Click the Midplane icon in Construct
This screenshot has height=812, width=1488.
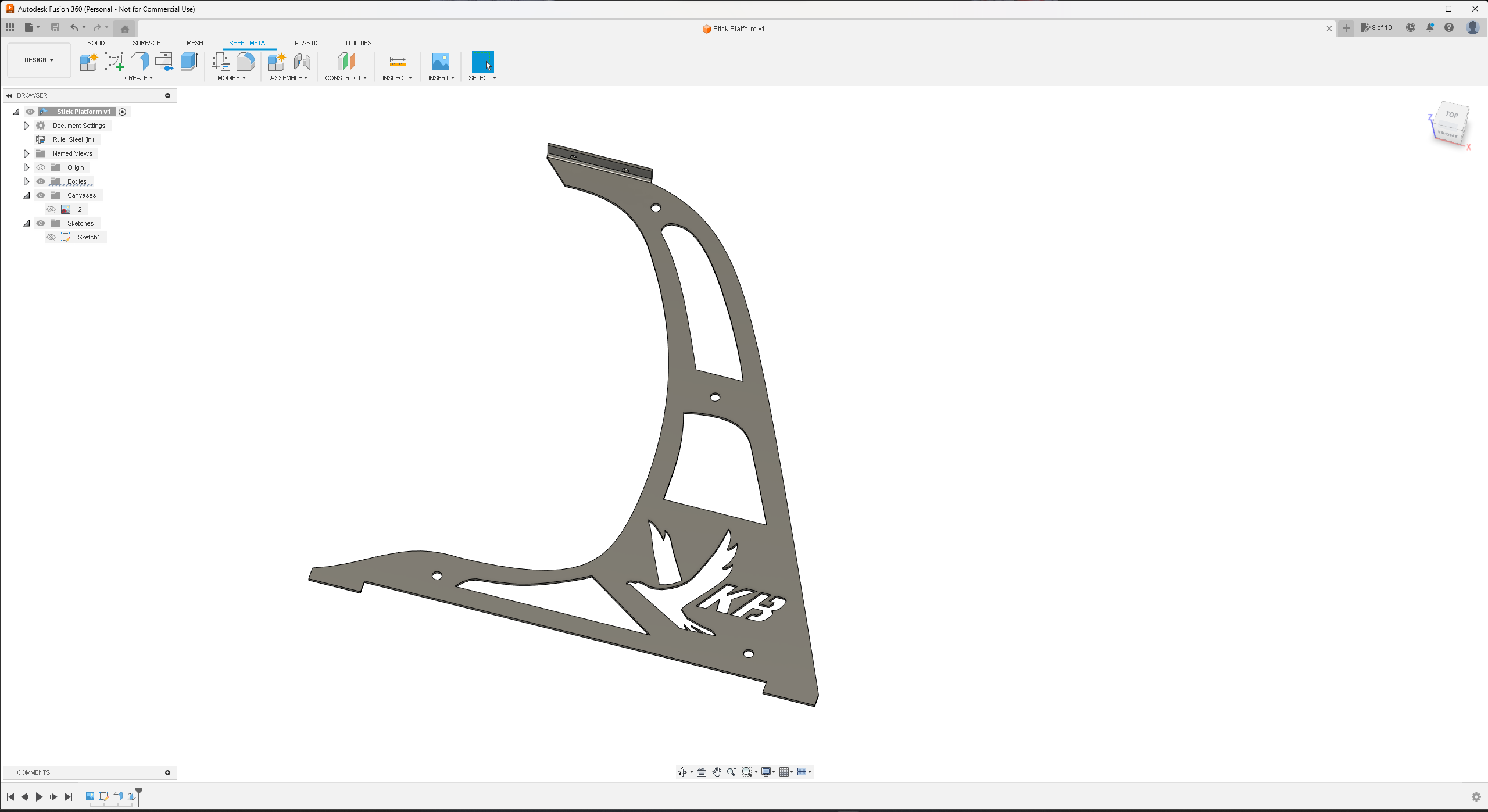tap(346, 62)
